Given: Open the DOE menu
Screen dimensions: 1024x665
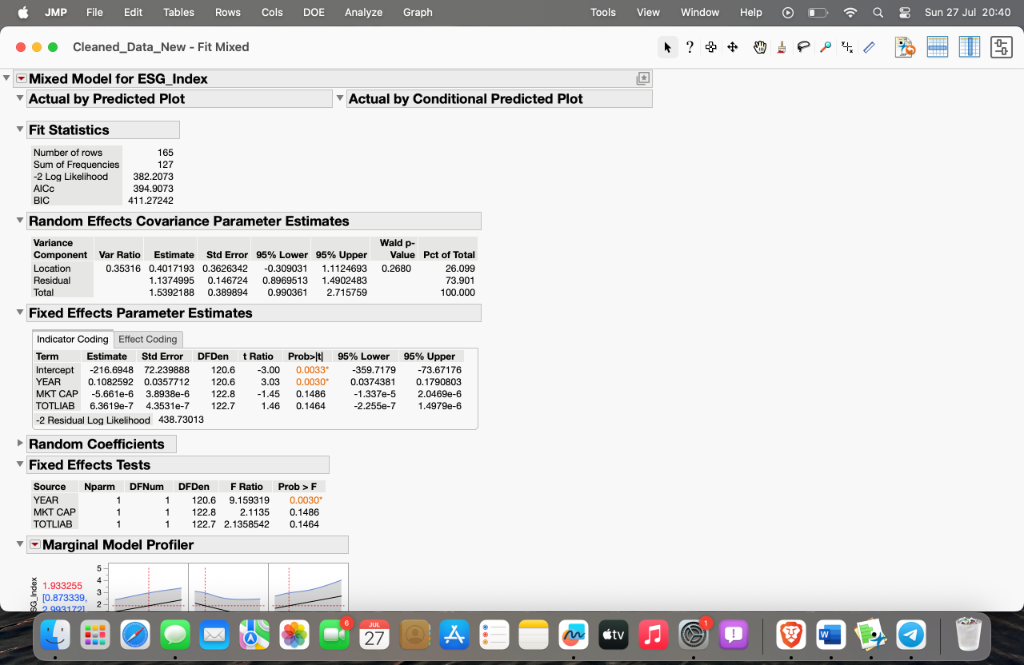Looking at the screenshot, I should [x=313, y=12].
